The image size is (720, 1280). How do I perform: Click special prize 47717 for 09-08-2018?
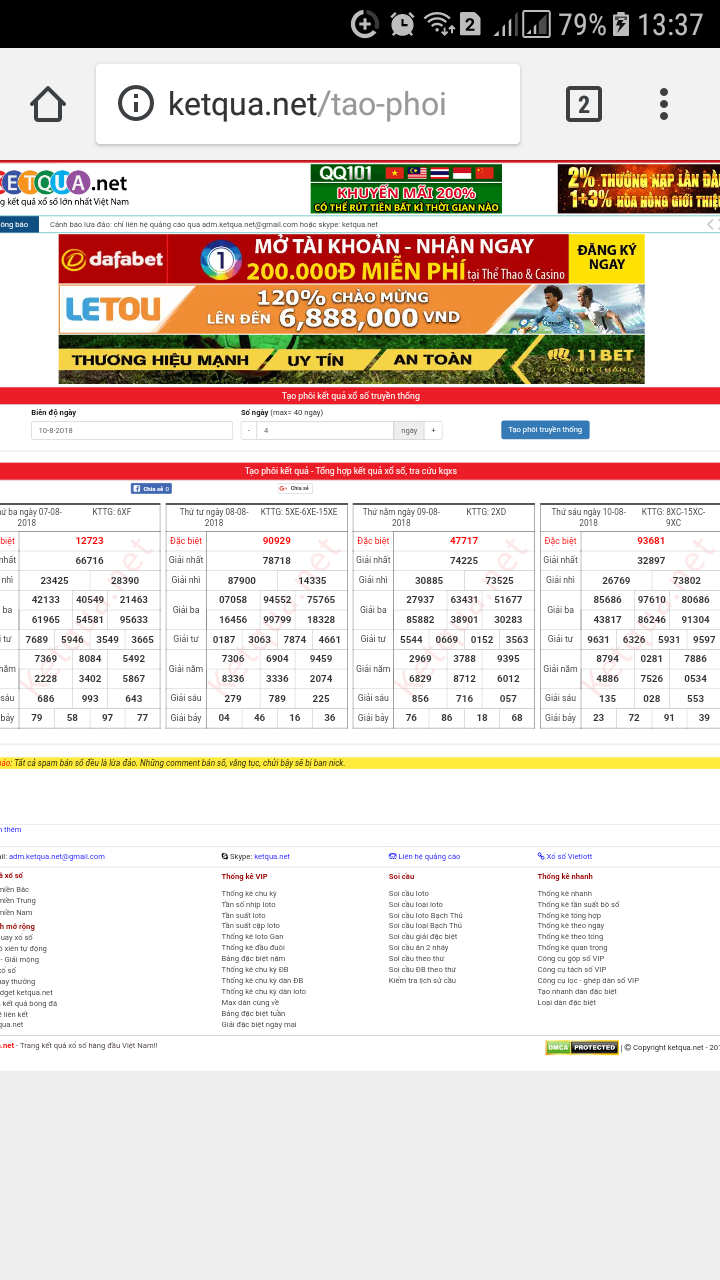pyautogui.click(x=464, y=541)
